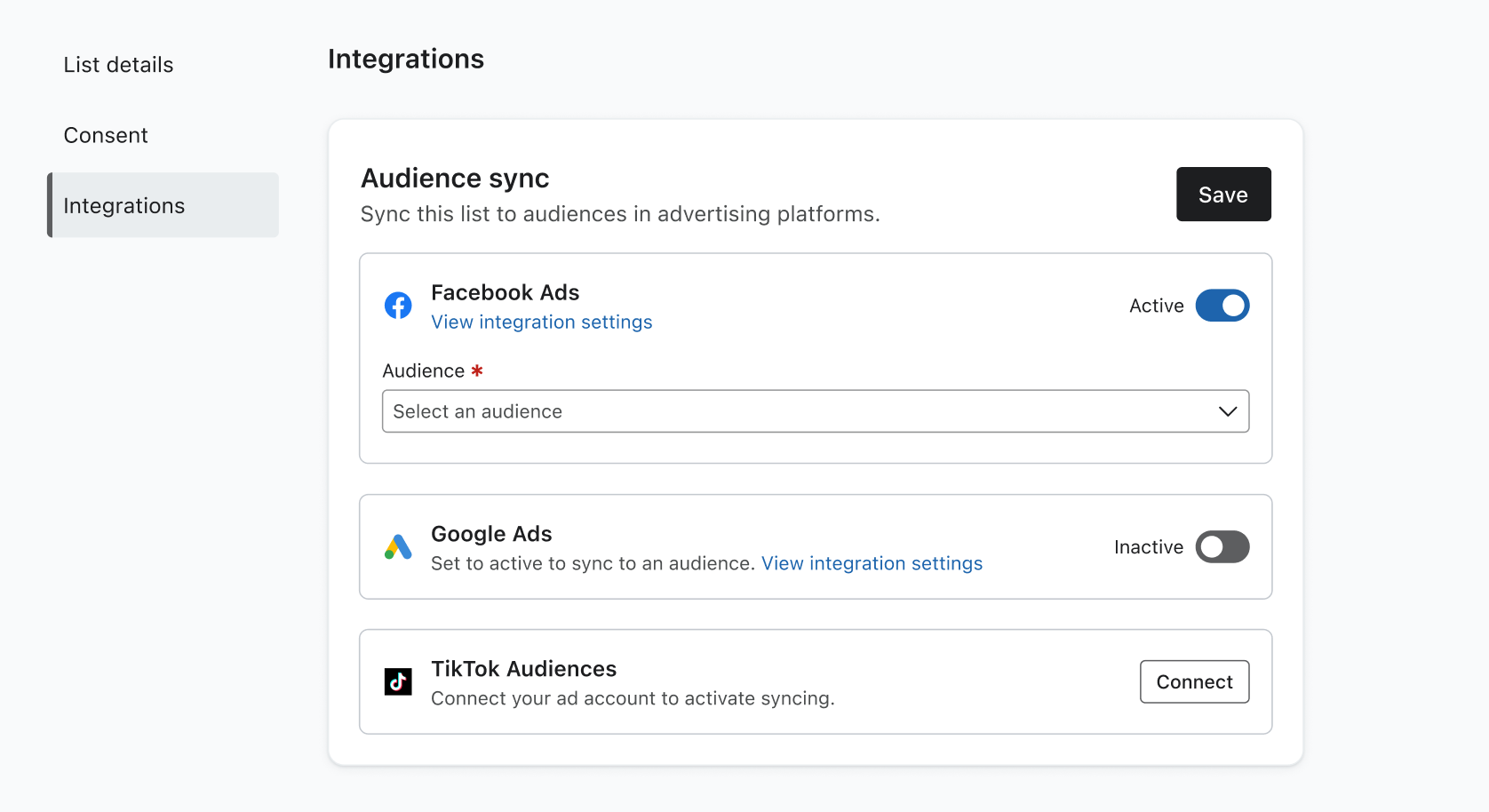Image resolution: width=1489 pixels, height=812 pixels.
Task: Turn off the Facebook Ads Active toggle
Action: (x=1222, y=306)
